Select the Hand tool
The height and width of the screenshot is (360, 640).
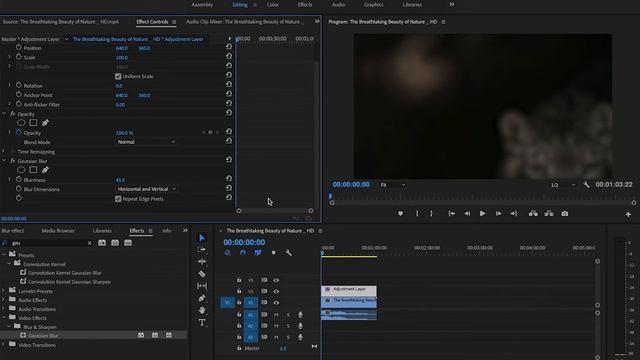click(x=202, y=310)
